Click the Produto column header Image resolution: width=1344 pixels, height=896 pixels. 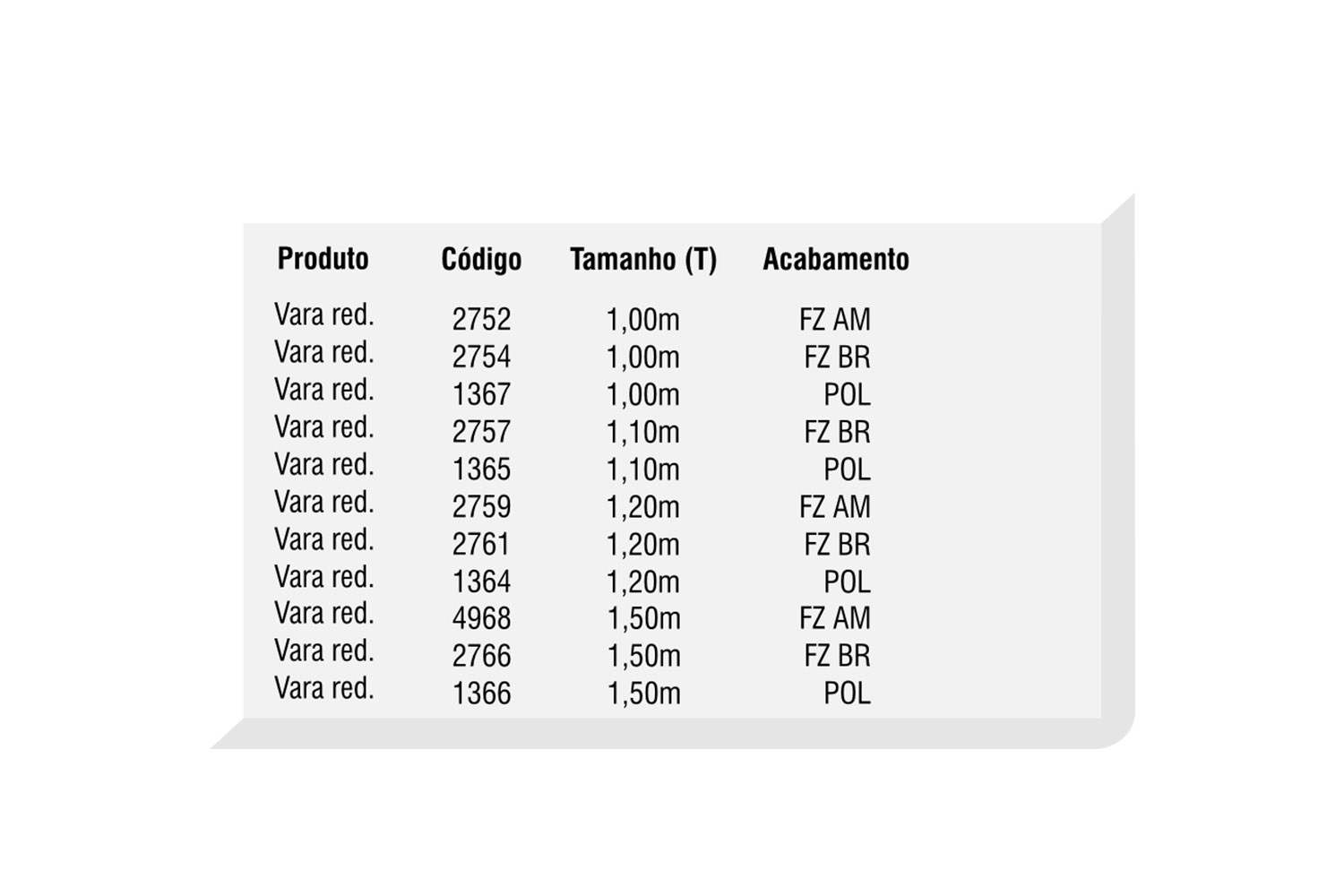click(323, 259)
